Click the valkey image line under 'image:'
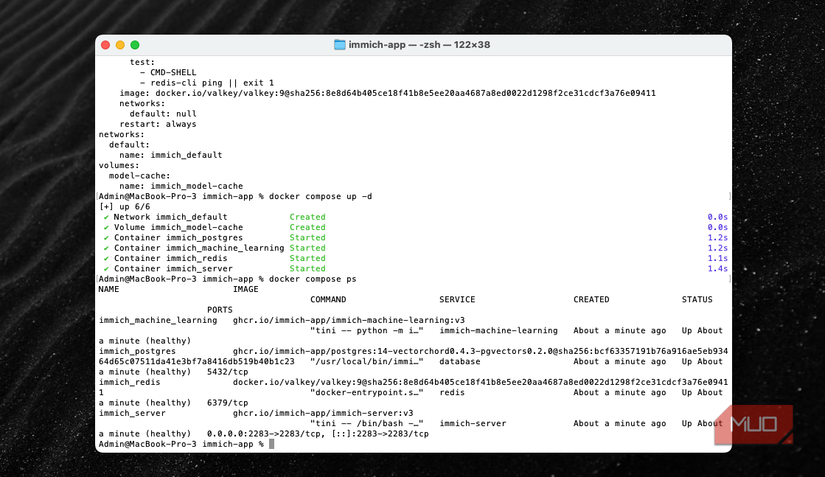Screen dimensions: 825x477 (x=387, y=93)
